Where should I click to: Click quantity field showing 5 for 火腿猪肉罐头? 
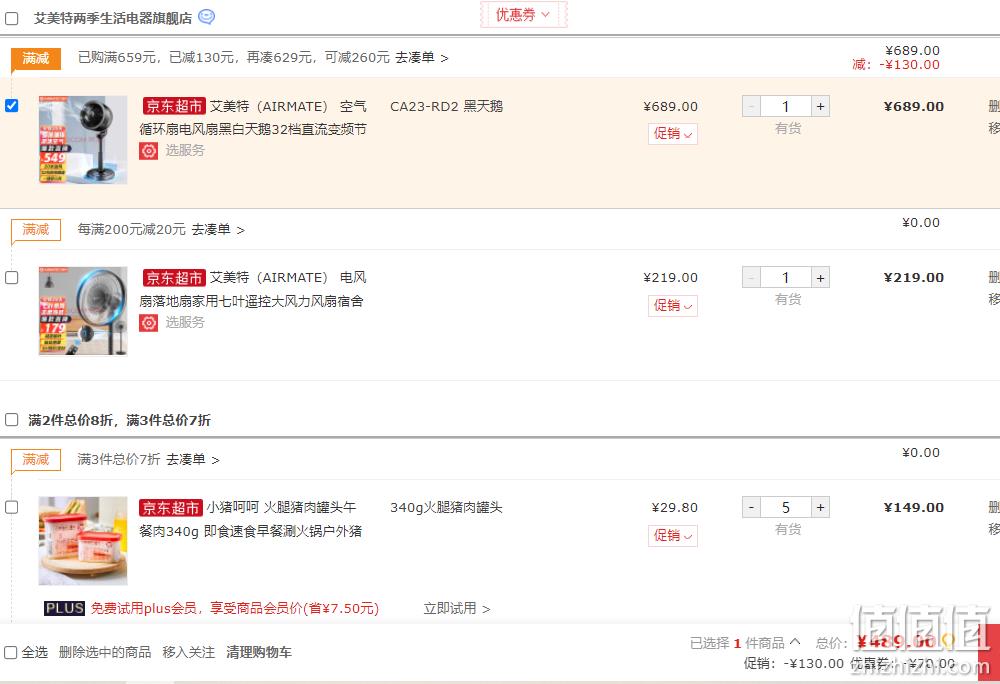click(786, 507)
